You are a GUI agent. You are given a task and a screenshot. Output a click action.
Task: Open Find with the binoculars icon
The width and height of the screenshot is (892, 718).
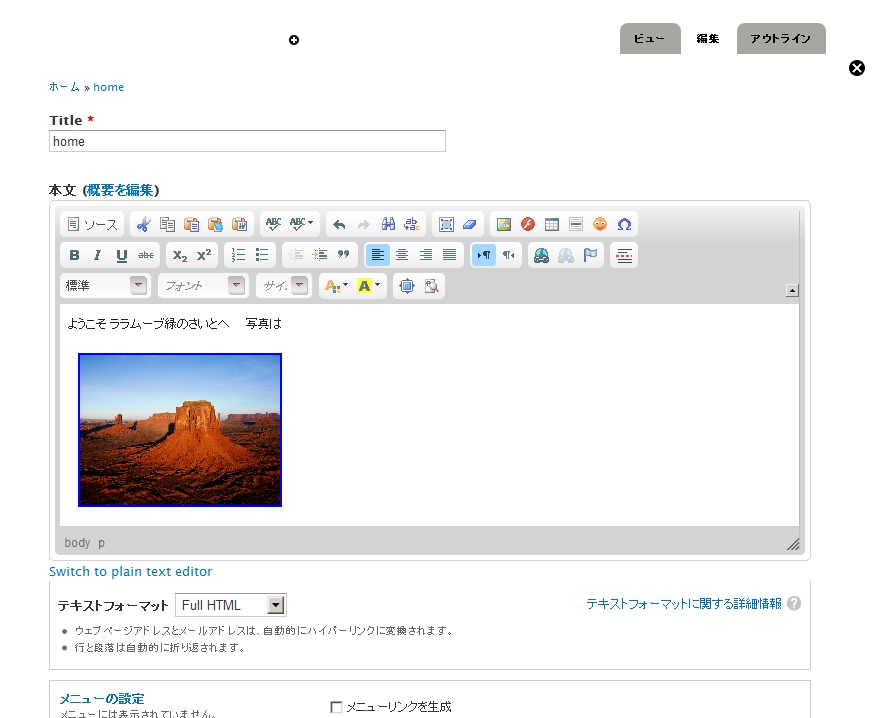[388, 224]
